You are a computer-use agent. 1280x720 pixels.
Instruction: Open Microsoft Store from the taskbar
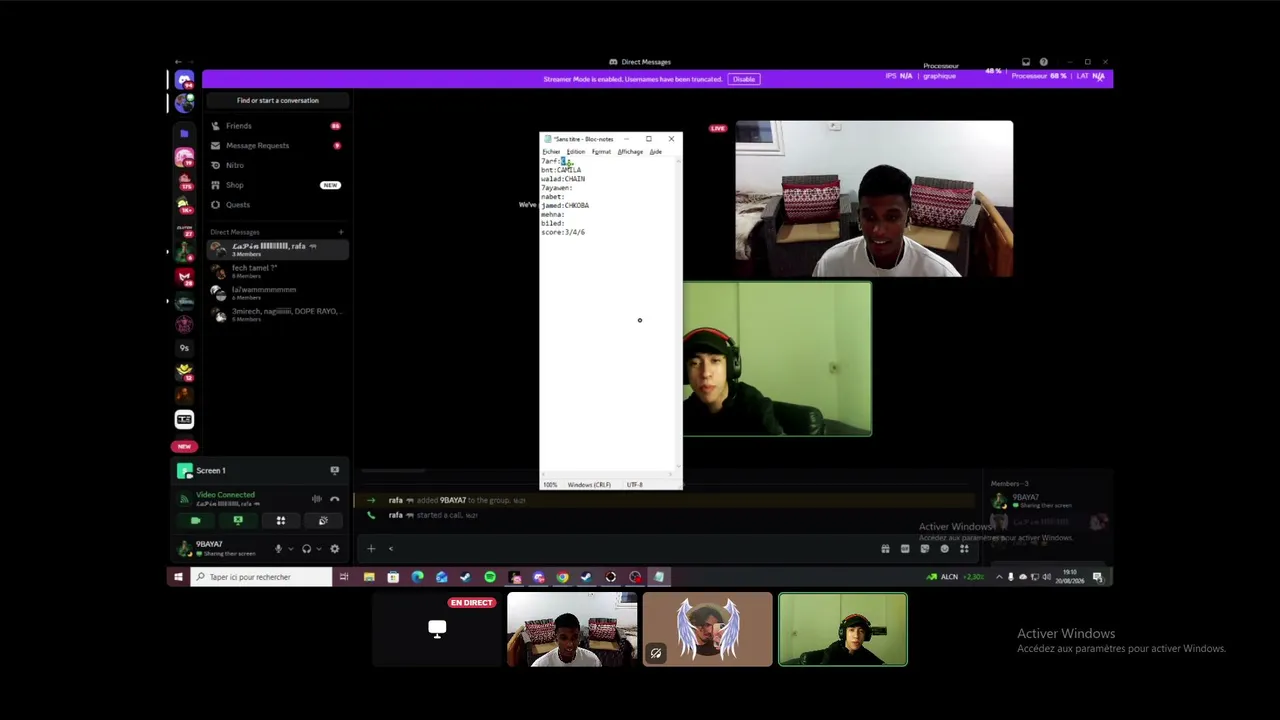393,577
